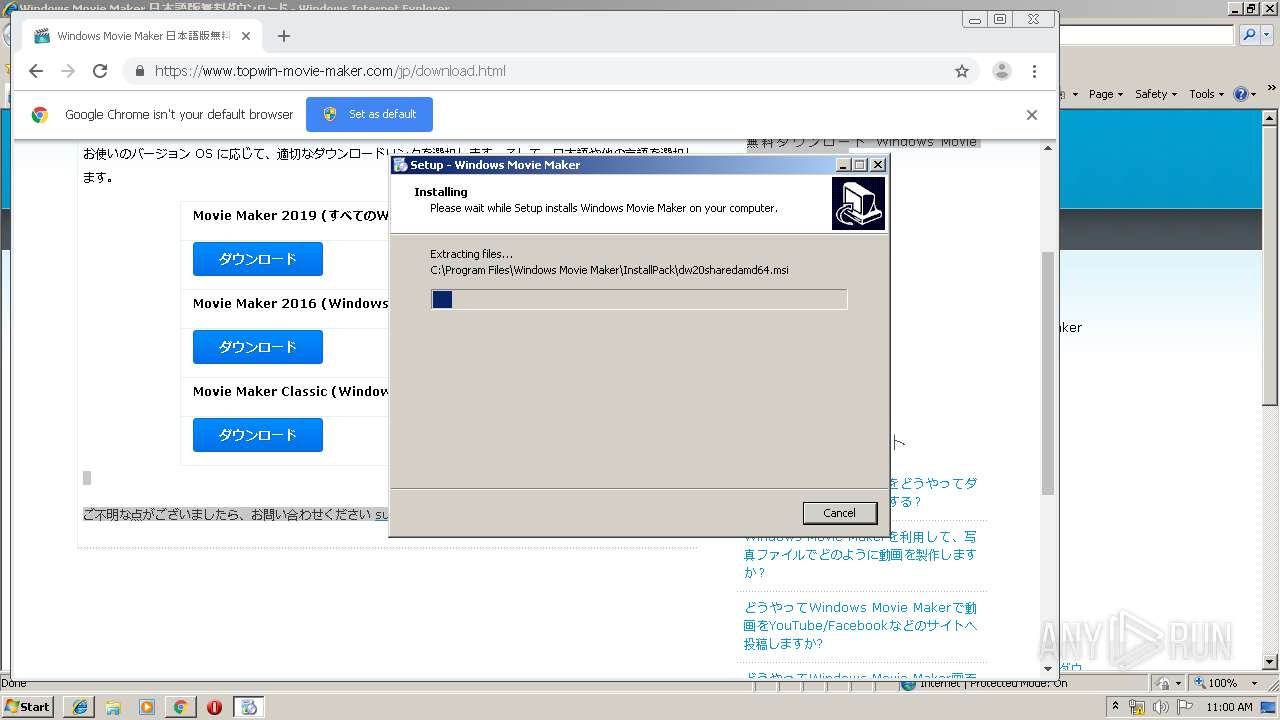1280x720 pixels.
Task: Launch Windows Media Player from taskbar
Action: (147, 707)
